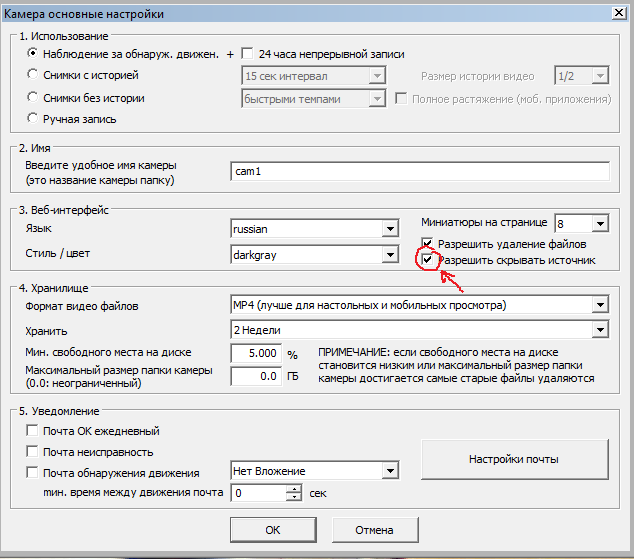Click the Мин. свободного места на диске label
Screen dimensions: 634x559
[108, 352]
